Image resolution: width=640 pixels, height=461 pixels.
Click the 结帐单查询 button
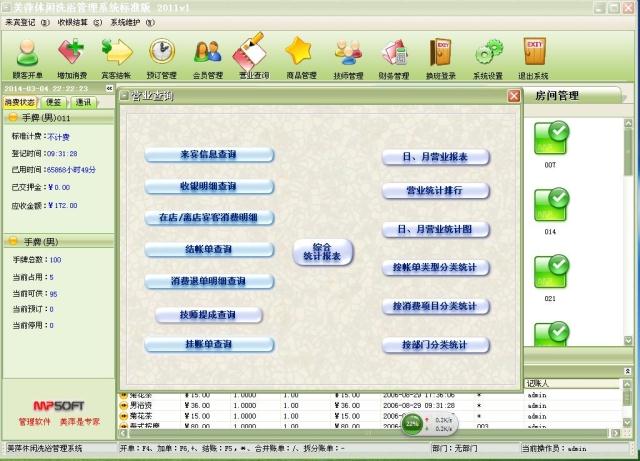(209, 249)
